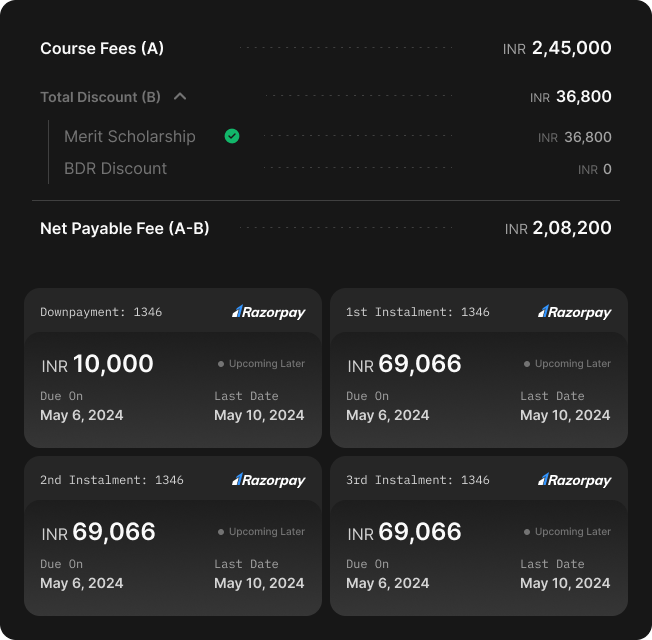Viewport: 652px width, 640px height.
Task: Open the 2nd Instalment: 1346 card header
Action: [x=173, y=480]
